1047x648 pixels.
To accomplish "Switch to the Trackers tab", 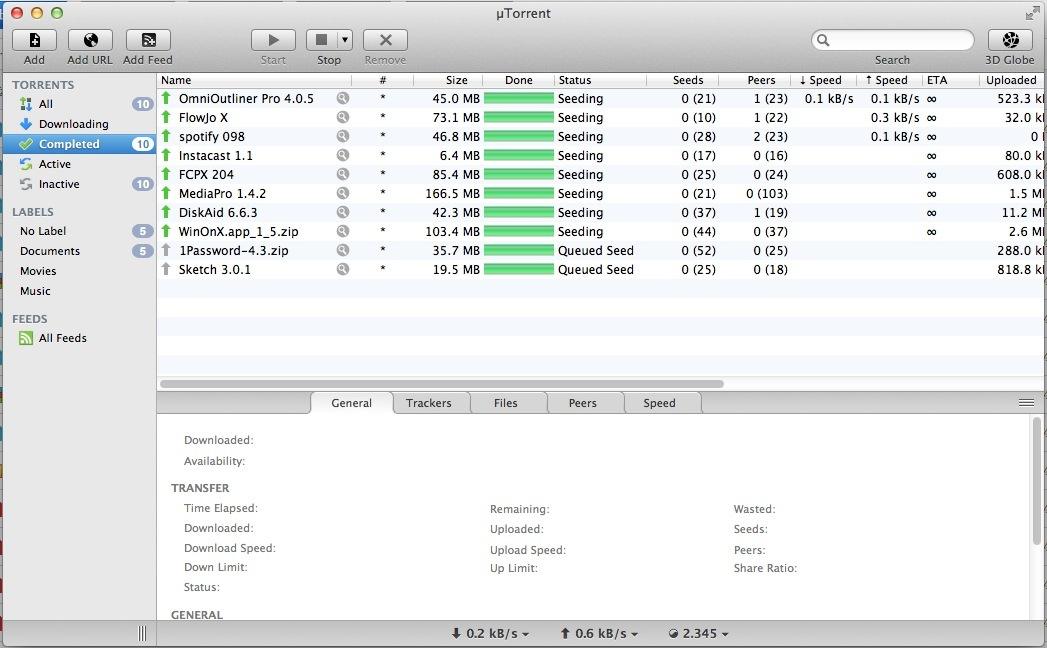I will click(429, 403).
